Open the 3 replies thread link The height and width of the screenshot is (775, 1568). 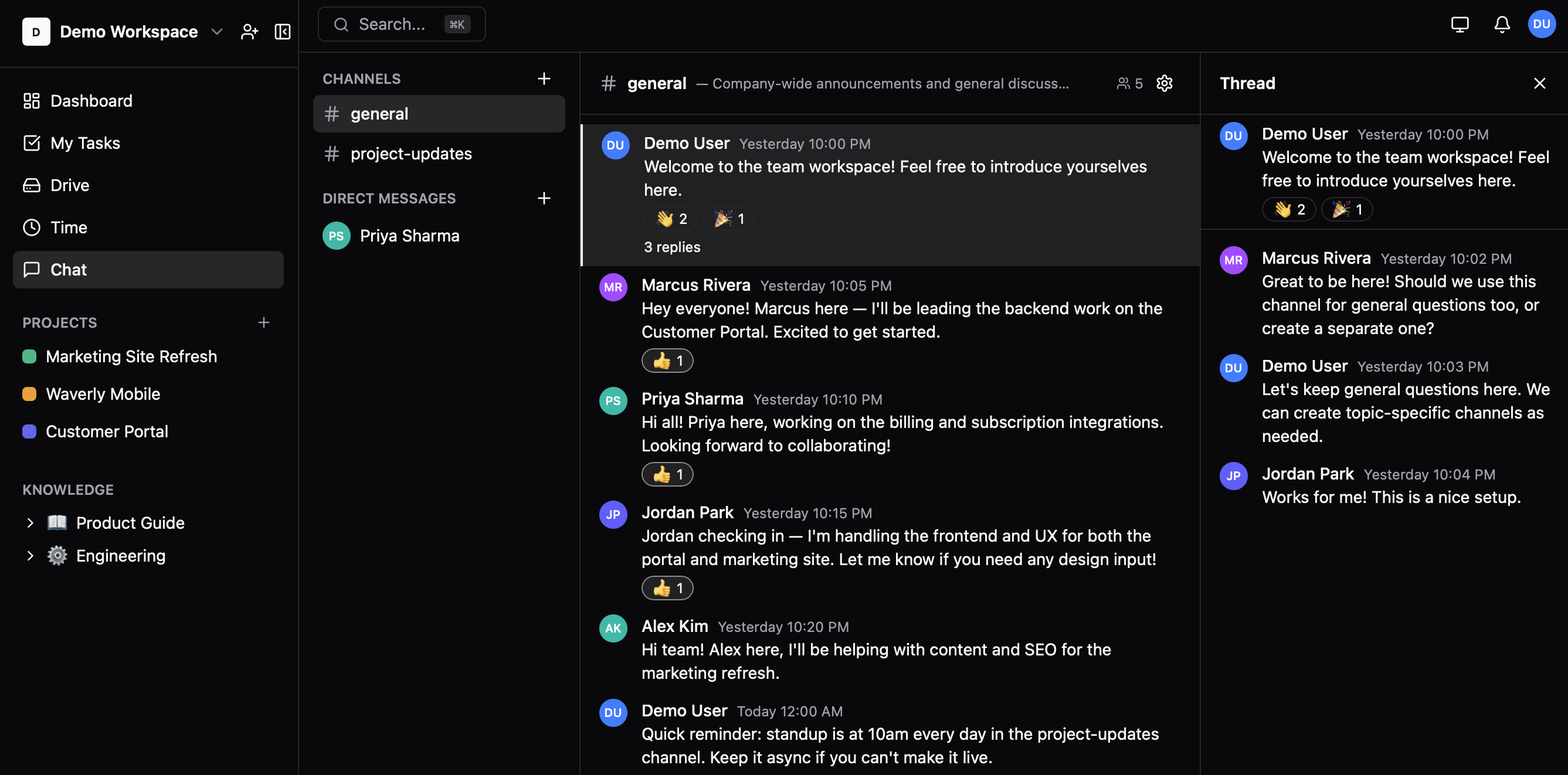[x=672, y=247]
